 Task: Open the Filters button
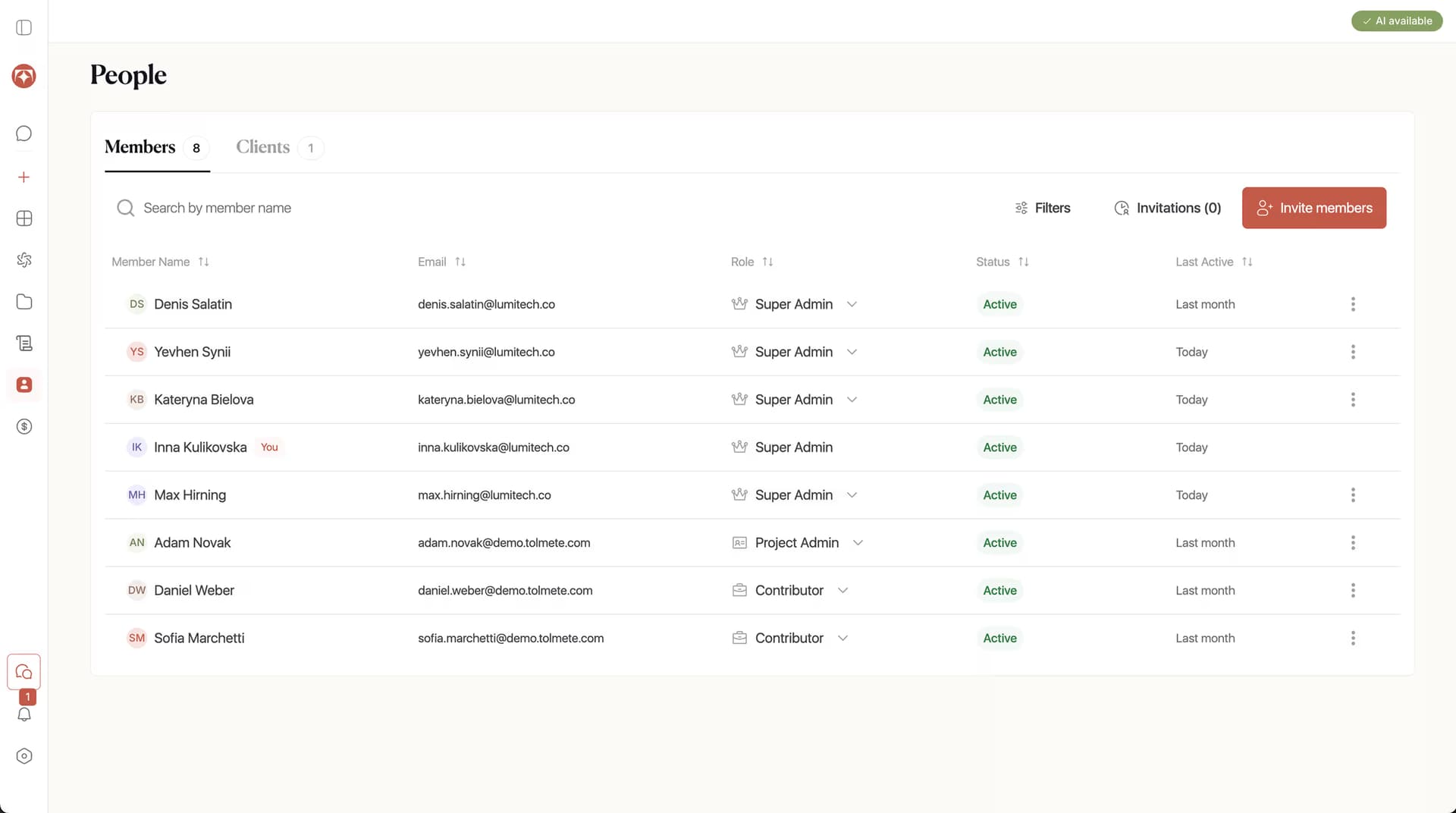1043,208
